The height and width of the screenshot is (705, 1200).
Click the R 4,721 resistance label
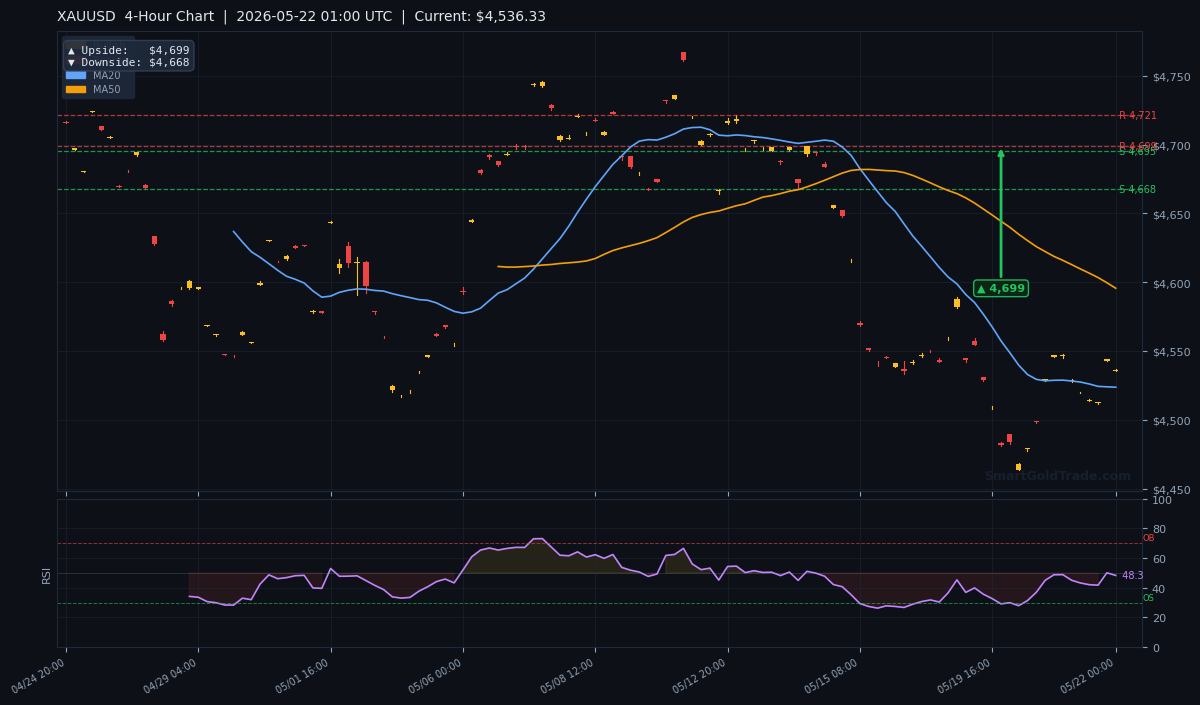point(1137,116)
